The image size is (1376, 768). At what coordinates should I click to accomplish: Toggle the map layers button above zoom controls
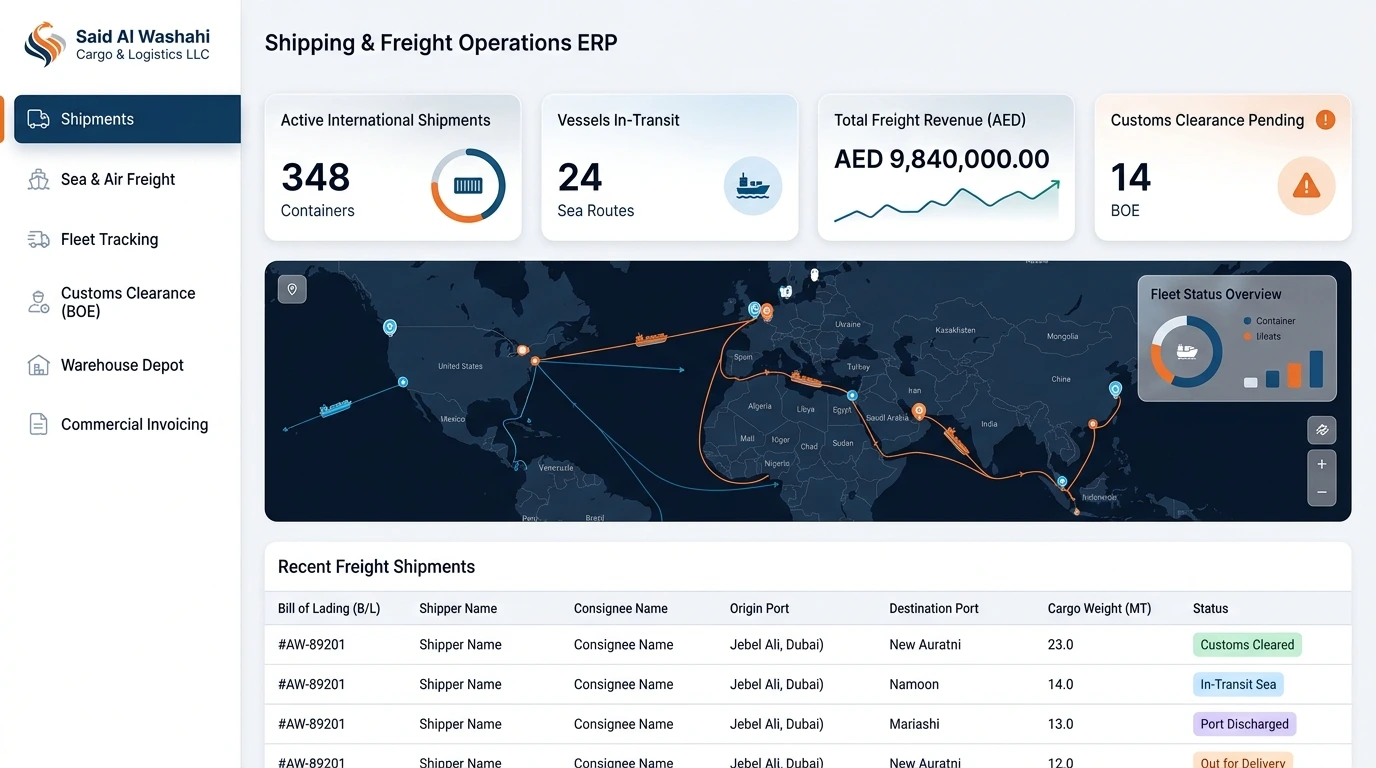(x=1322, y=430)
